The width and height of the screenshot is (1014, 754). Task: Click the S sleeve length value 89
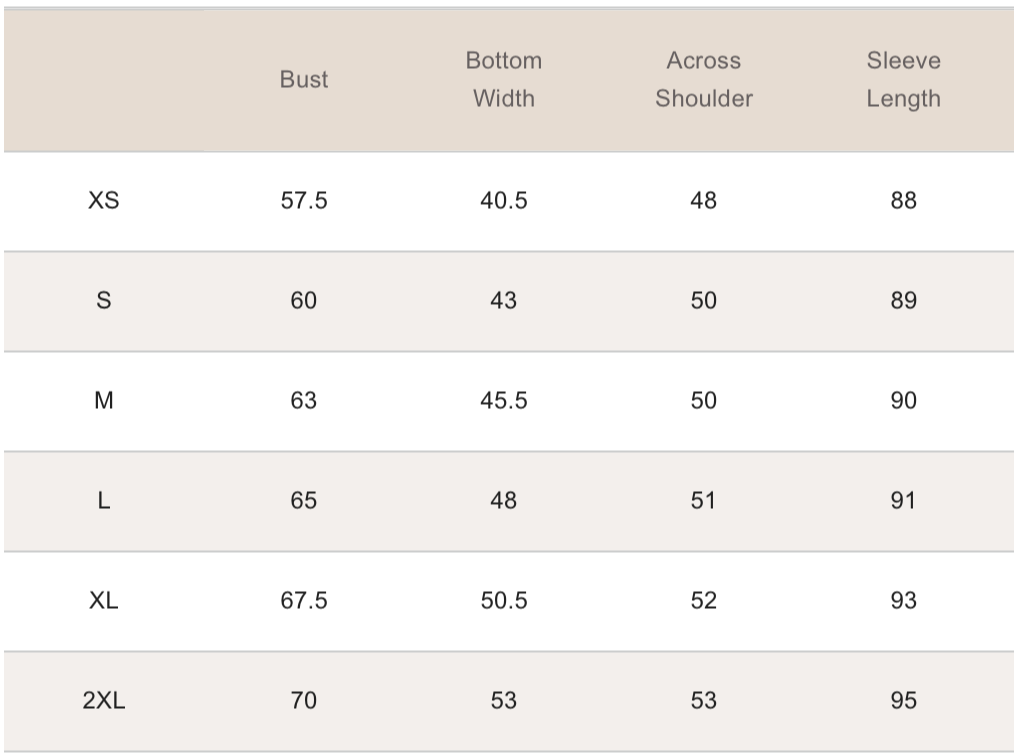pos(903,300)
